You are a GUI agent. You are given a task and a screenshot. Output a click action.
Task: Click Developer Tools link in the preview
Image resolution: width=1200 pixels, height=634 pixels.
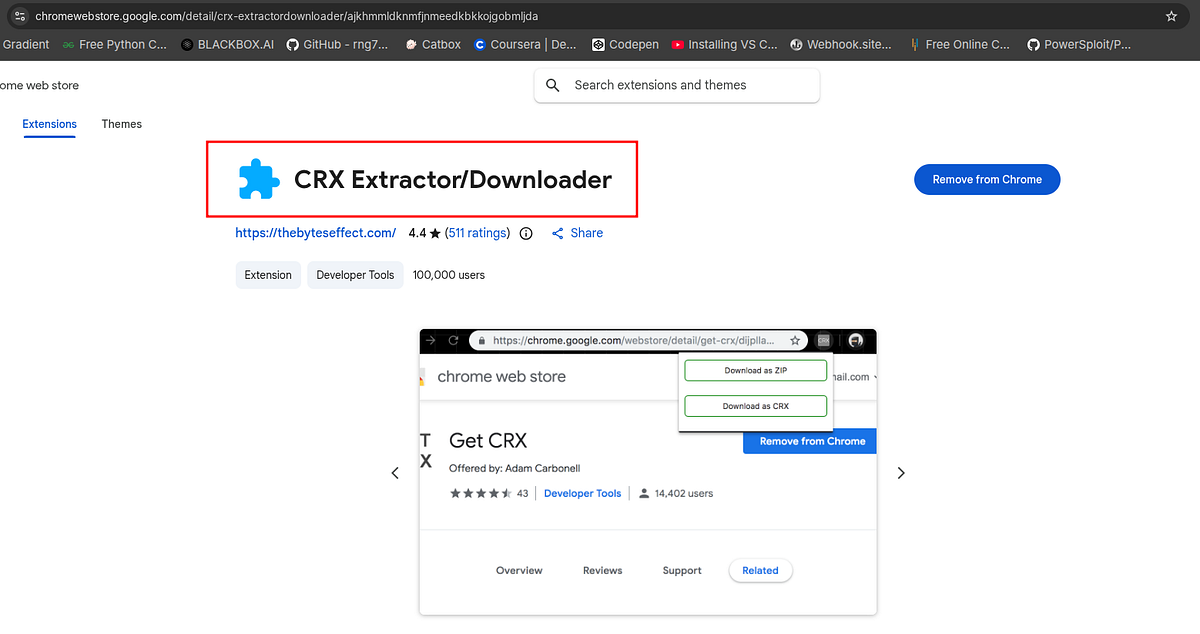coord(582,494)
